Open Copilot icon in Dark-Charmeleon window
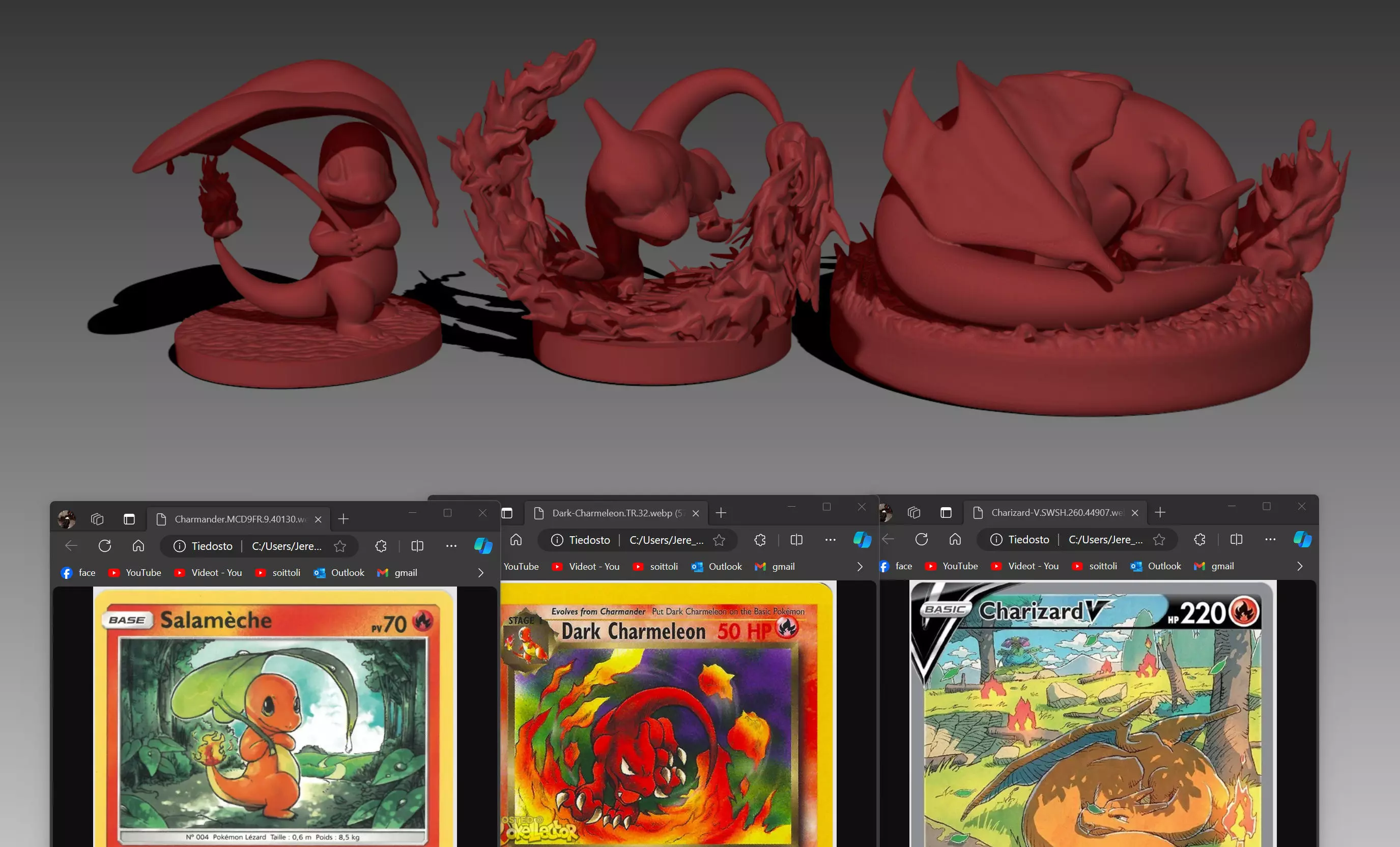 [x=862, y=540]
